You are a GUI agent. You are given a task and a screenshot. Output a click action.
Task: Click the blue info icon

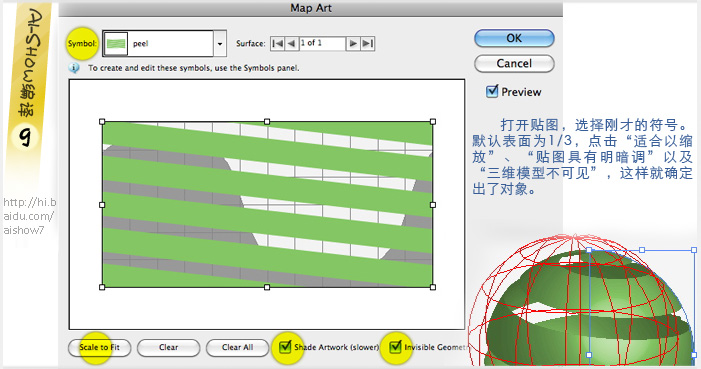(x=74, y=68)
